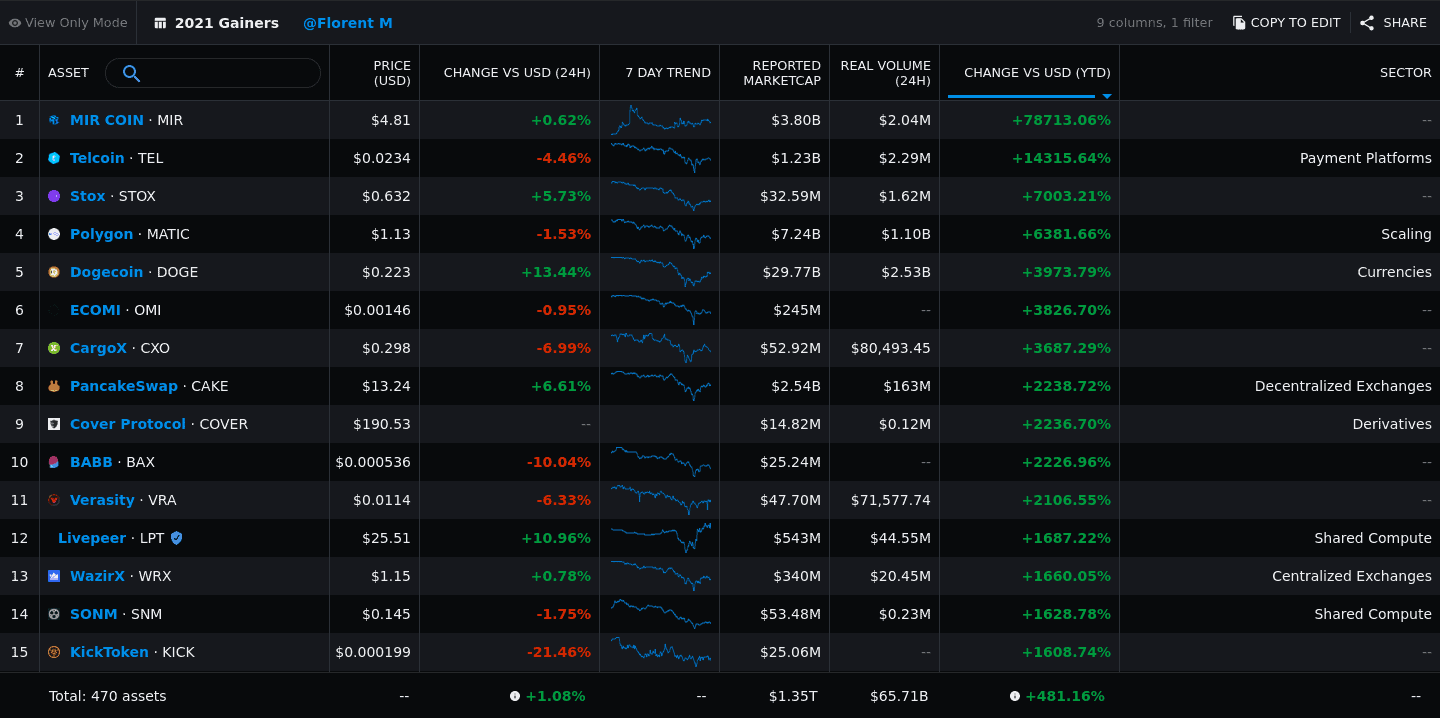
Task: Open the PancakeSwap asset link
Action: click(x=124, y=386)
